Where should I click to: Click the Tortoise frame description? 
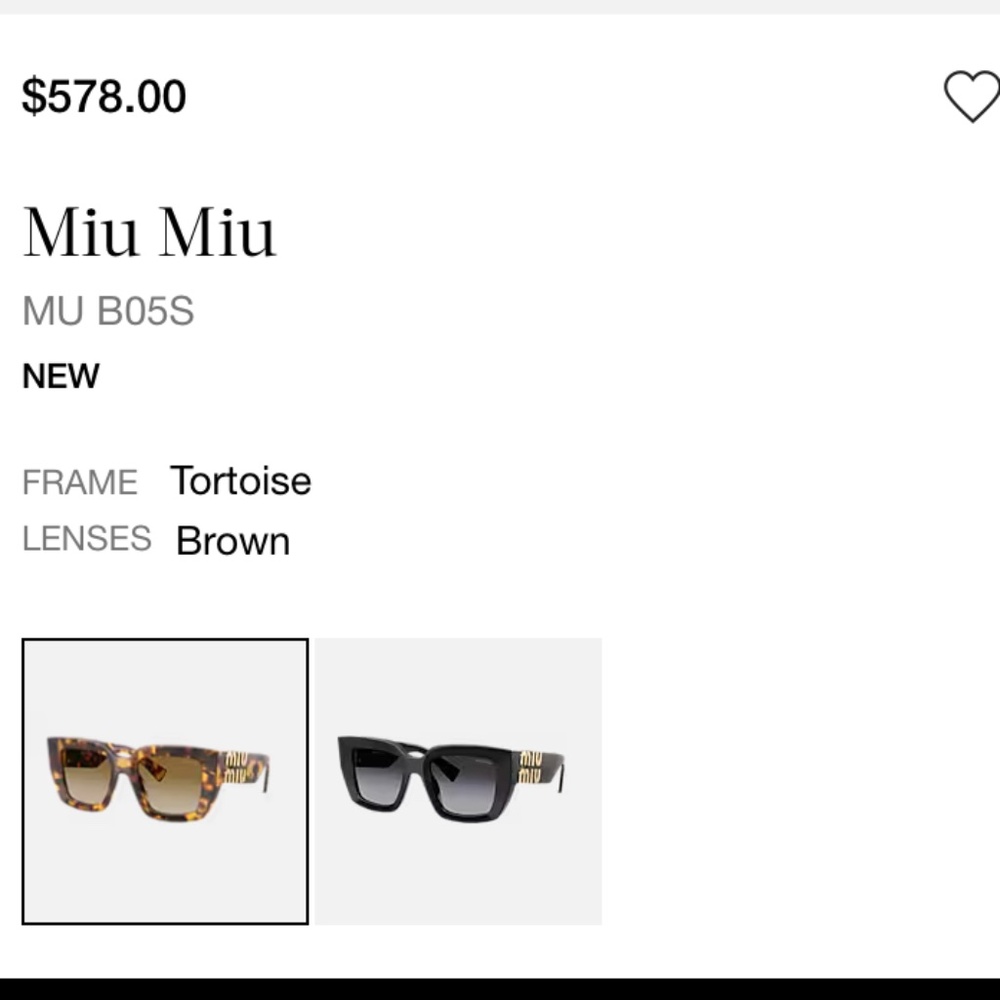tap(241, 481)
